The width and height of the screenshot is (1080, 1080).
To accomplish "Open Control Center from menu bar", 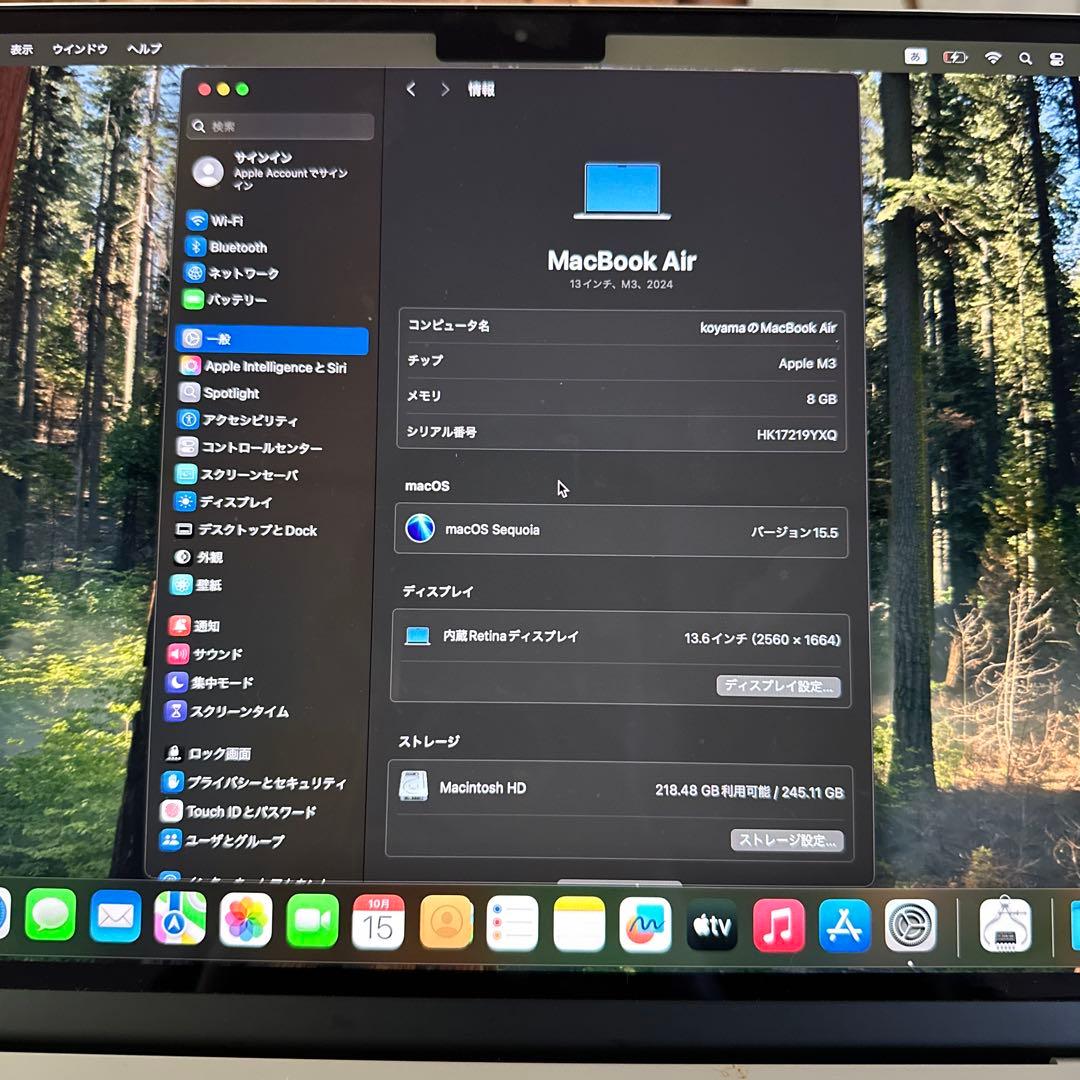I will (x=1057, y=59).
